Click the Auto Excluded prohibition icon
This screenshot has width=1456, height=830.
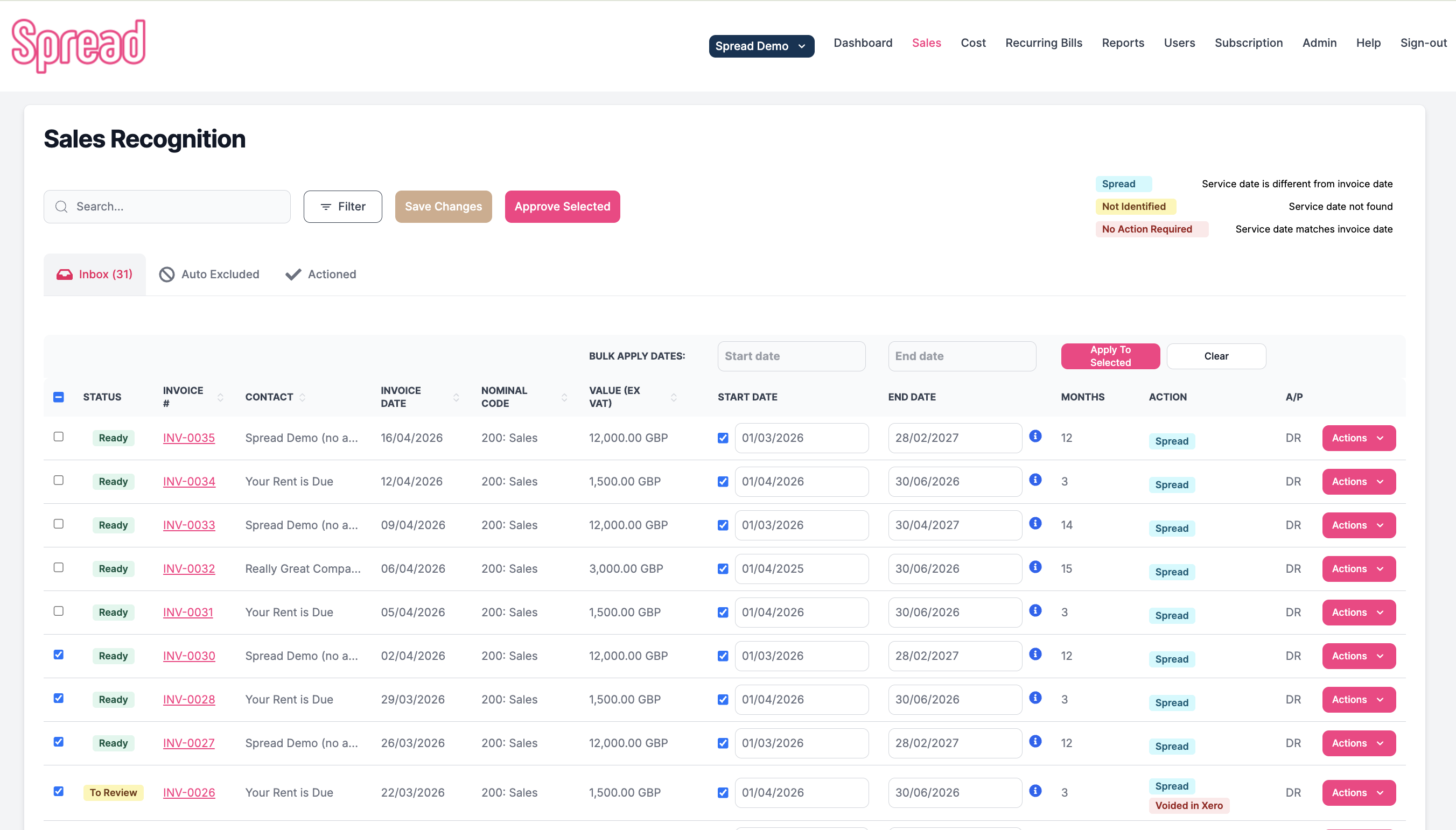click(166, 274)
